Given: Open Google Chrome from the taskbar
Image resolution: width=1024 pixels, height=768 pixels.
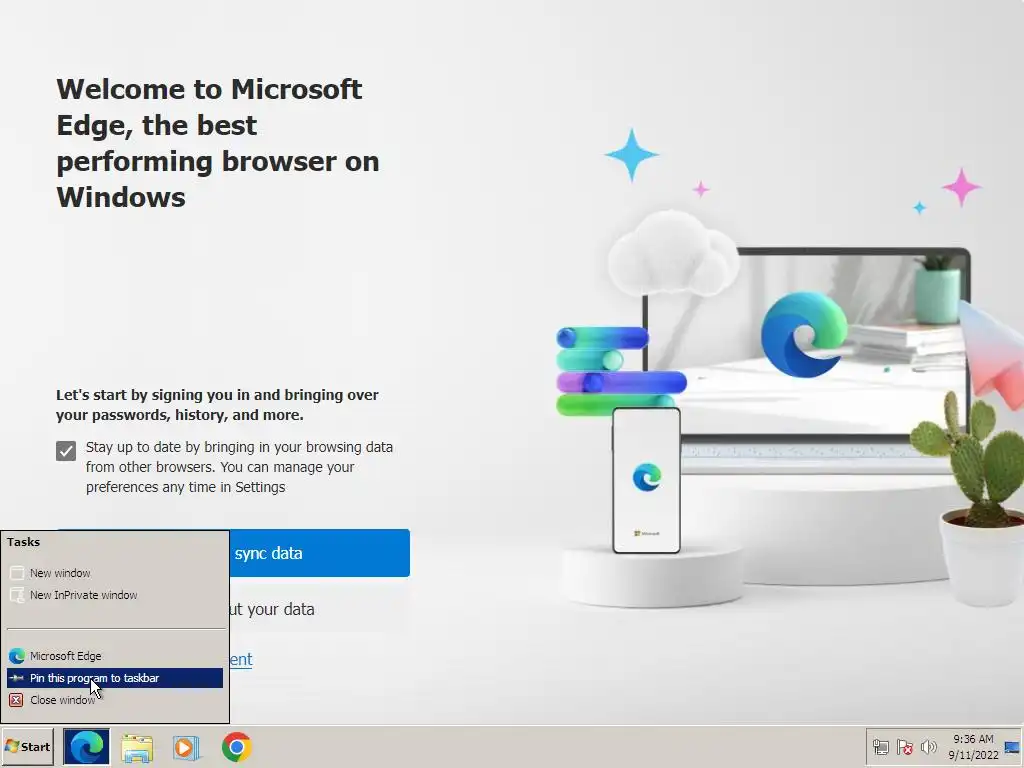Looking at the screenshot, I should (x=236, y=747).
